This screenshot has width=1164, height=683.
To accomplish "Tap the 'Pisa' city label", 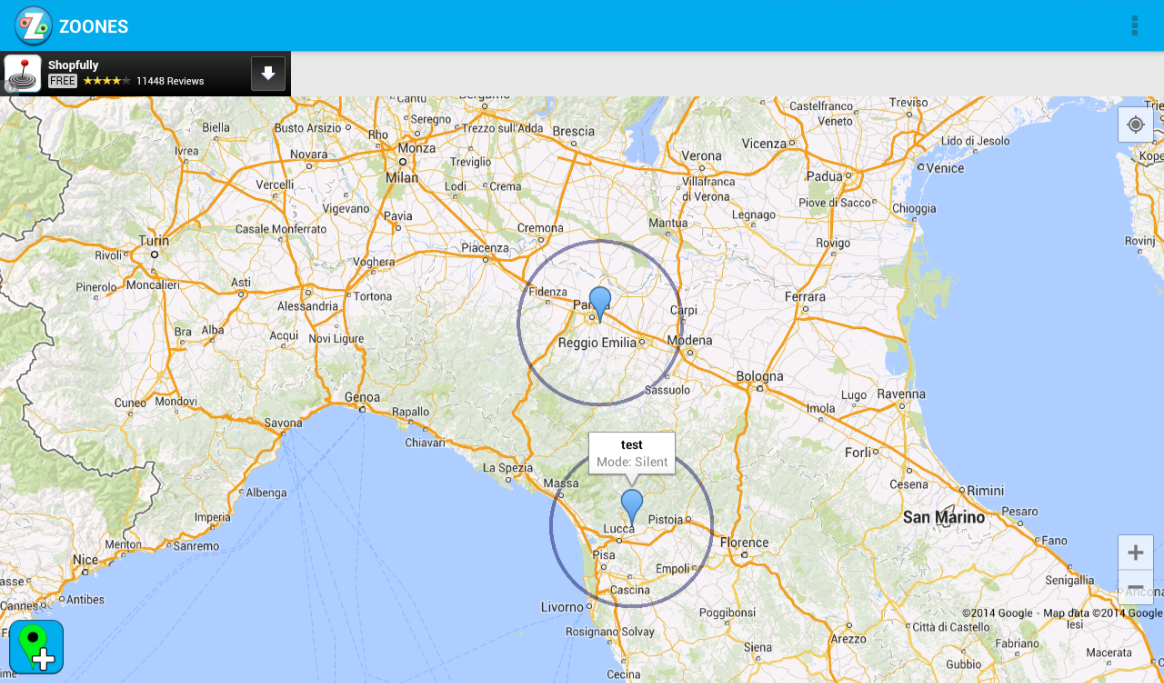I will pos(604,555).
